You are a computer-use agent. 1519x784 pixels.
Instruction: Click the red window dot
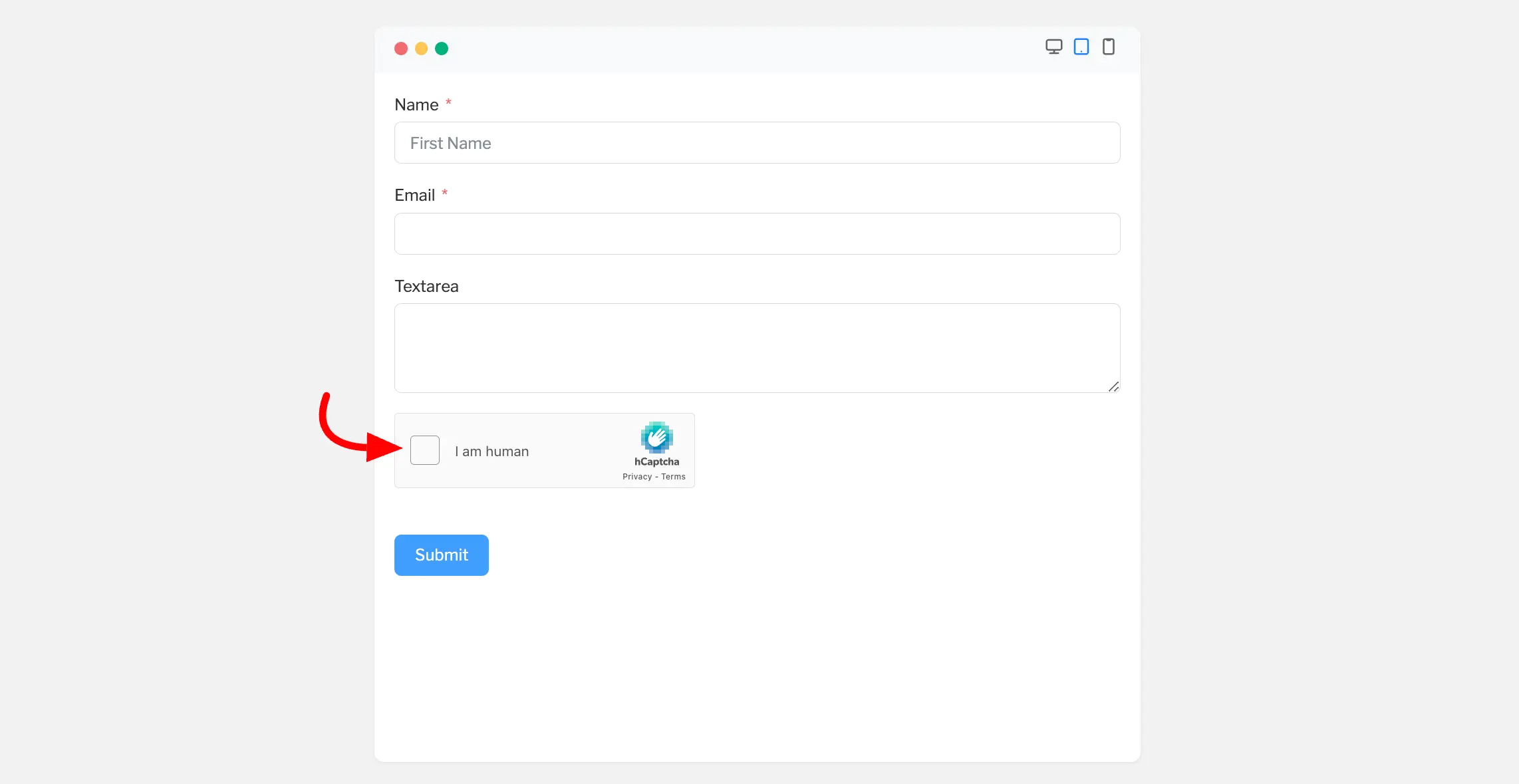click(401, 49)
